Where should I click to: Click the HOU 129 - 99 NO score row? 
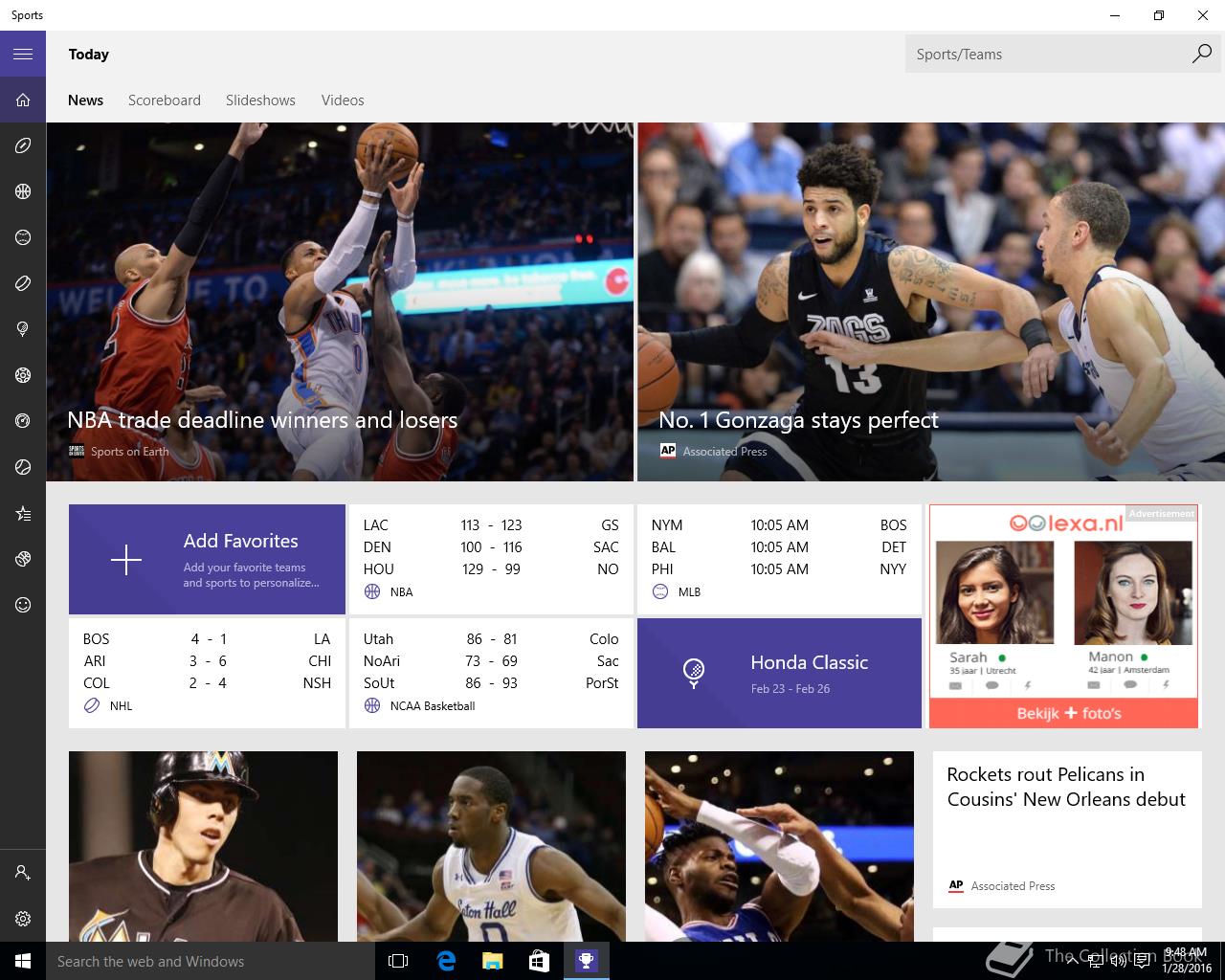point(491,568)
